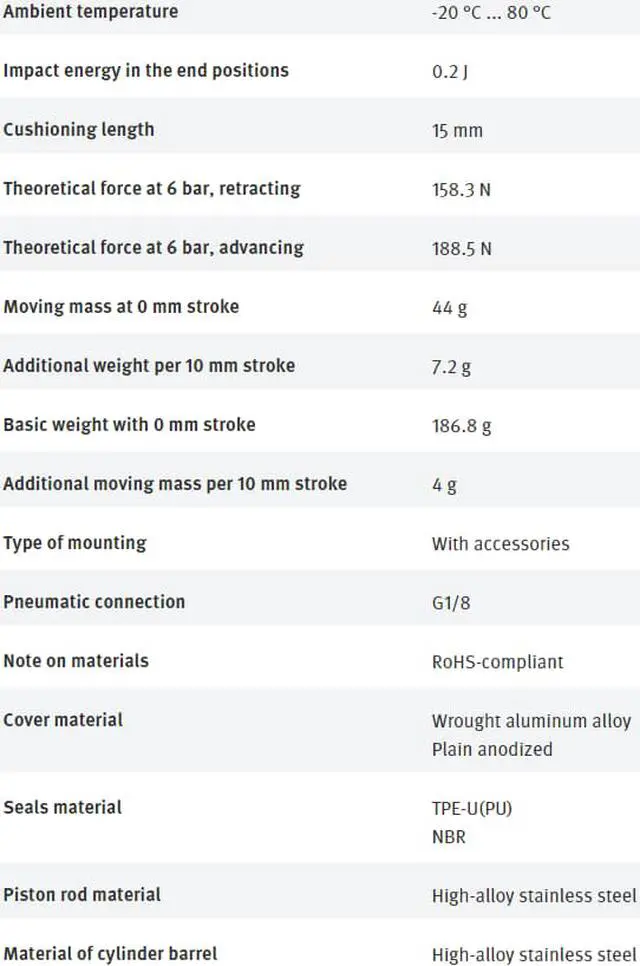Click the Piston rod material label
The height and width of the screenshot is (966, 640).
[x=82, y=895]
